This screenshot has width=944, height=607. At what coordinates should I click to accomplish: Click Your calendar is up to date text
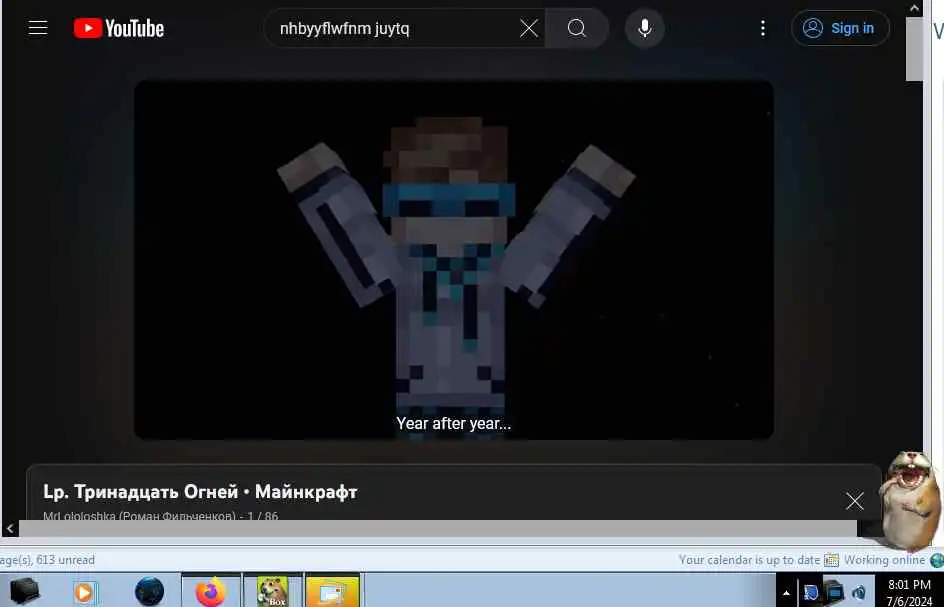click(x=750, y=560)
